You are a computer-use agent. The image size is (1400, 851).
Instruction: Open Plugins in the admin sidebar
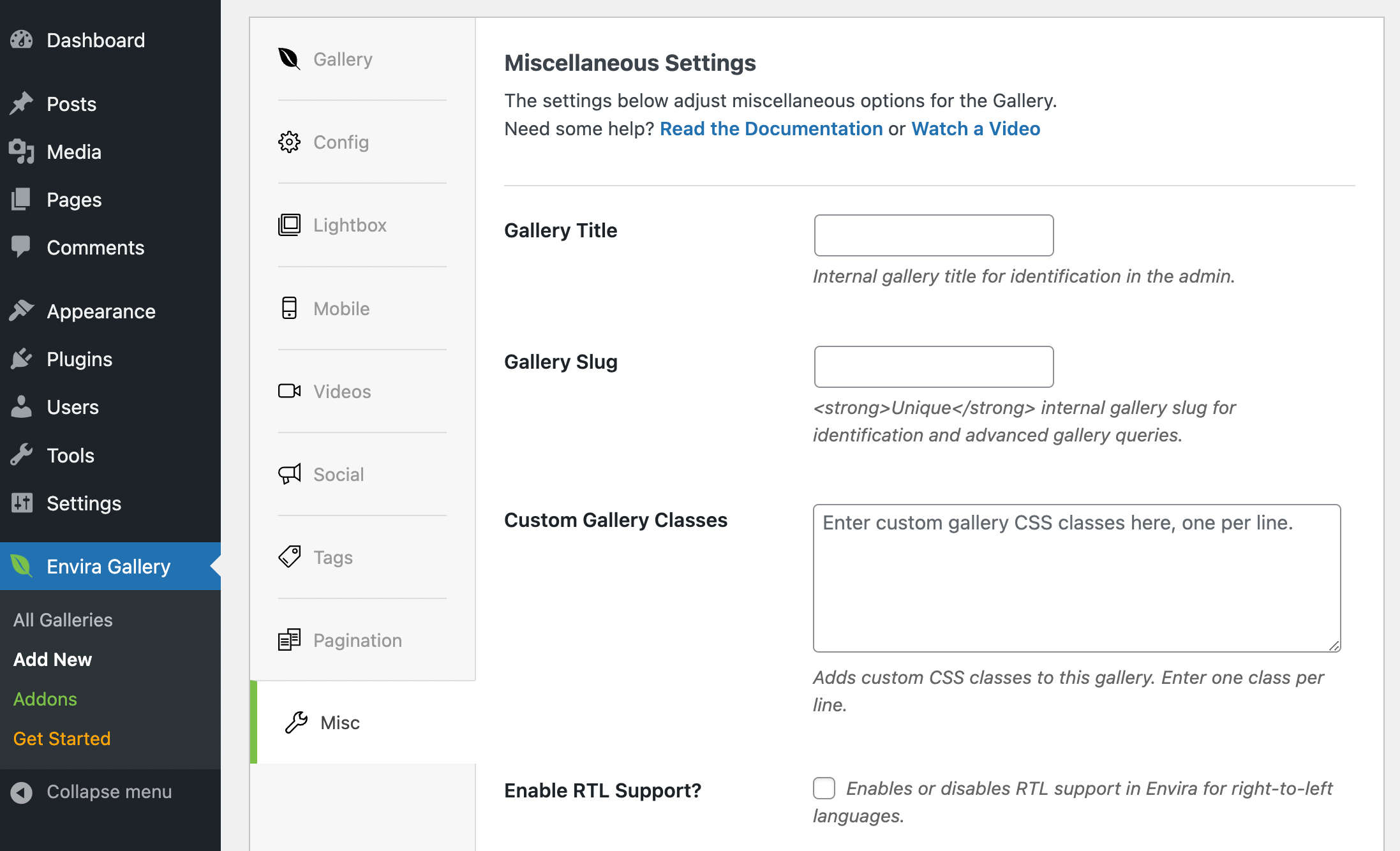tap(79, 359)
